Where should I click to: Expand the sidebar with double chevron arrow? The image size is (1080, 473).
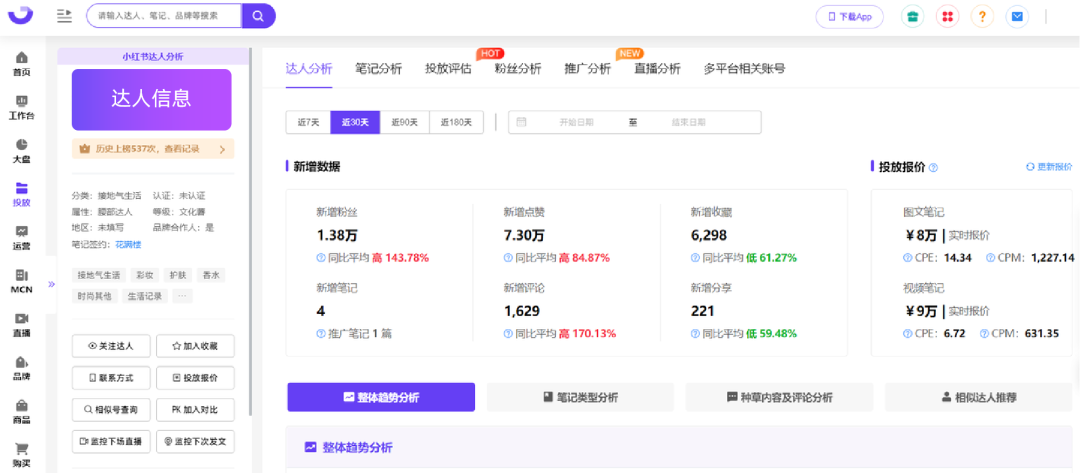coord(51,284)
